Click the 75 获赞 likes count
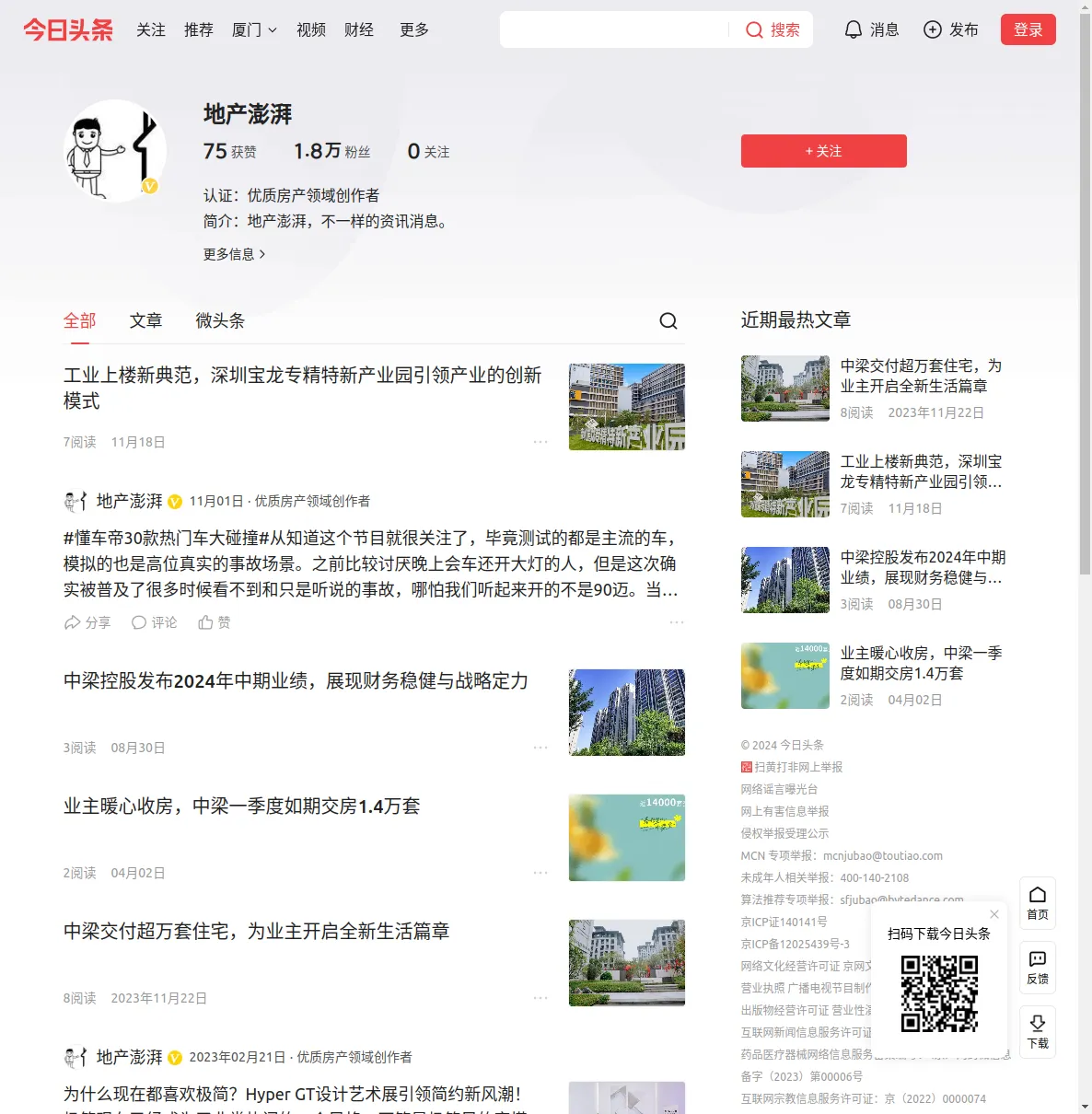The image size is (1092, 1114). click(229, 151)
